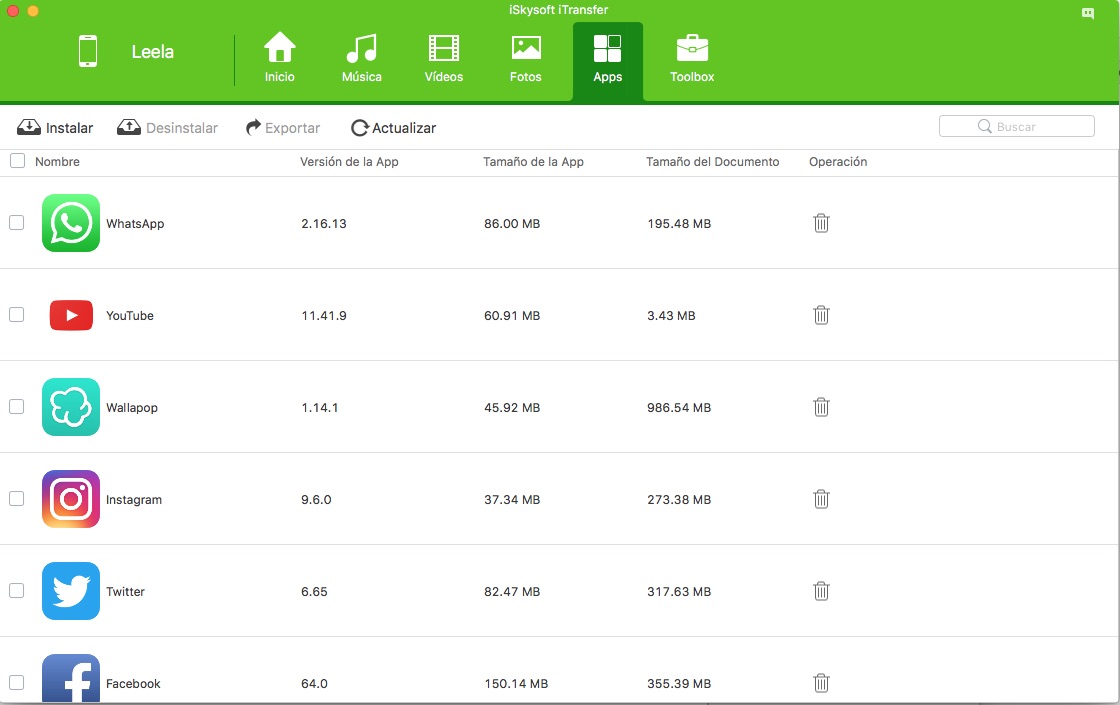Click the 86.00 MB app size cell

click(512, 224)
